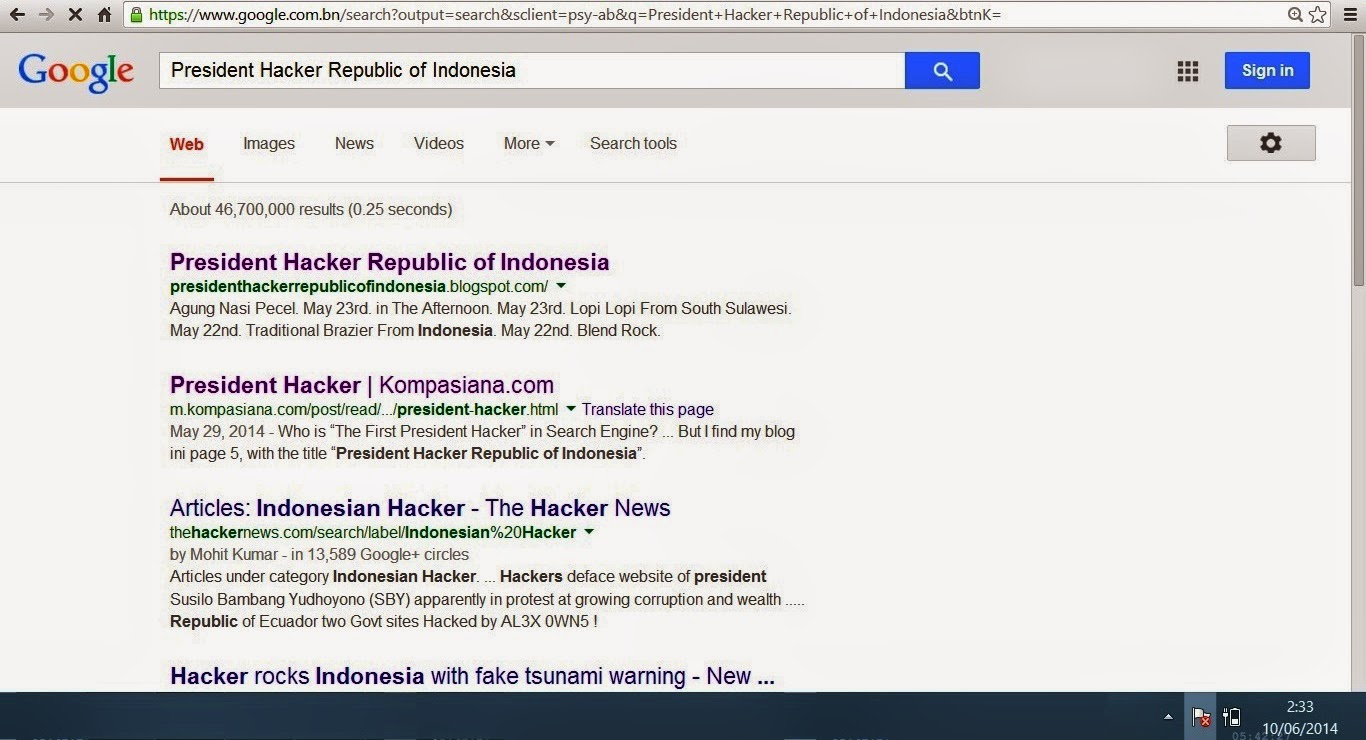Go forward with browser forward arrow
This screenshot has width=1366, height=740.
[46, 15]
